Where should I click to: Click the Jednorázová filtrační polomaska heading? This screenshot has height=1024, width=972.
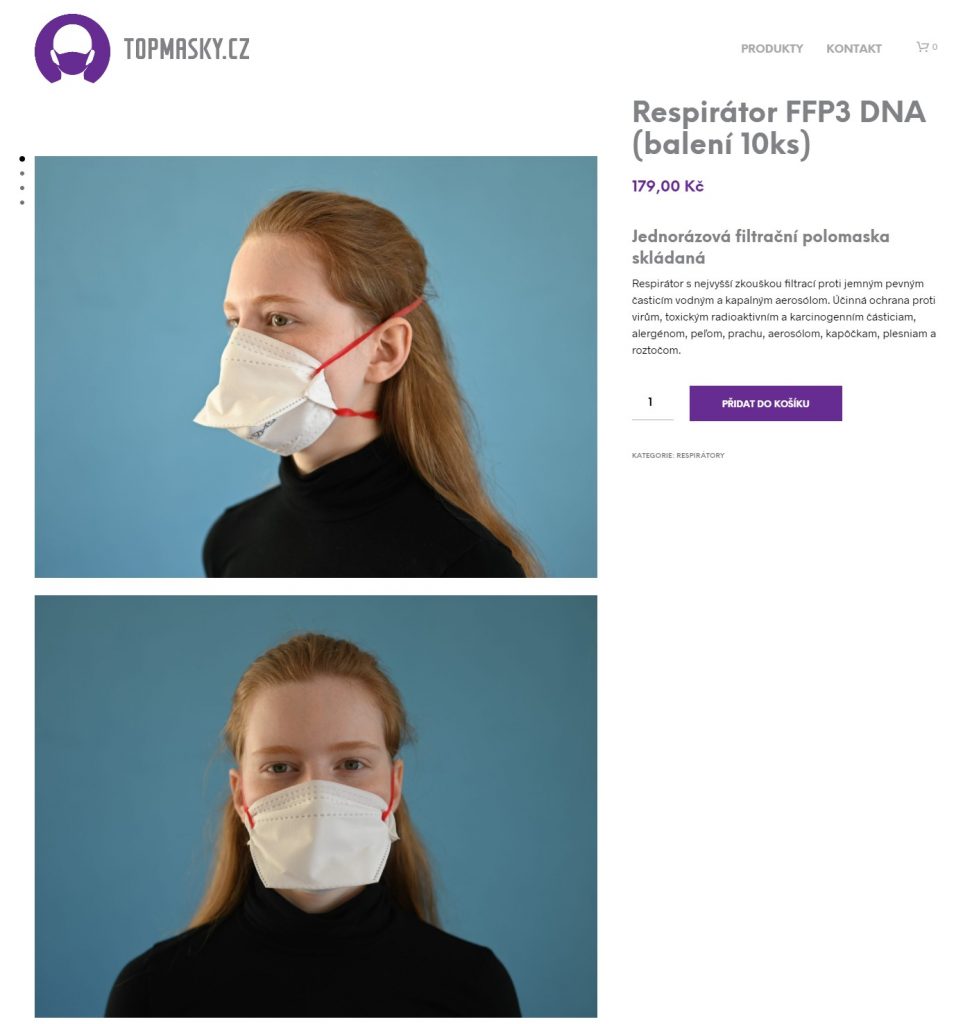(760, 236)
